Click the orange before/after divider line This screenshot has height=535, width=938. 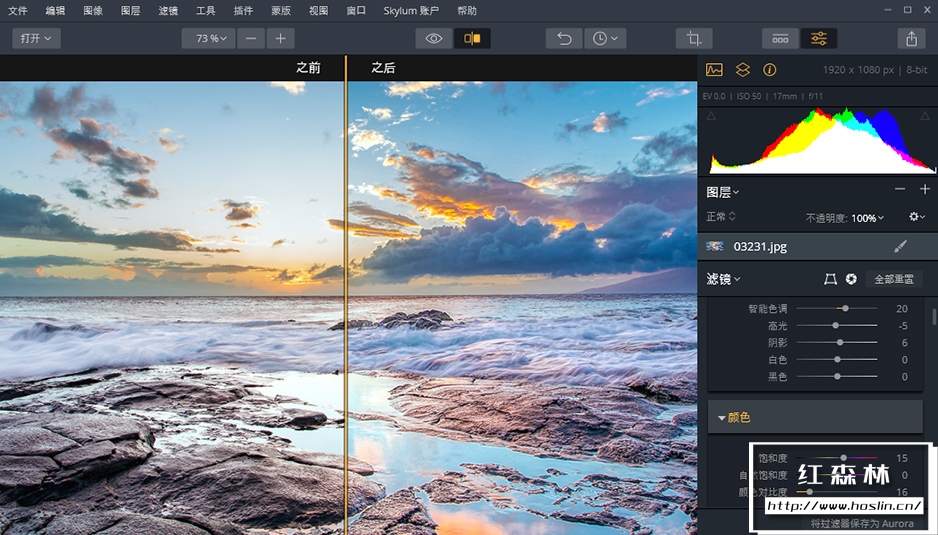346,295
